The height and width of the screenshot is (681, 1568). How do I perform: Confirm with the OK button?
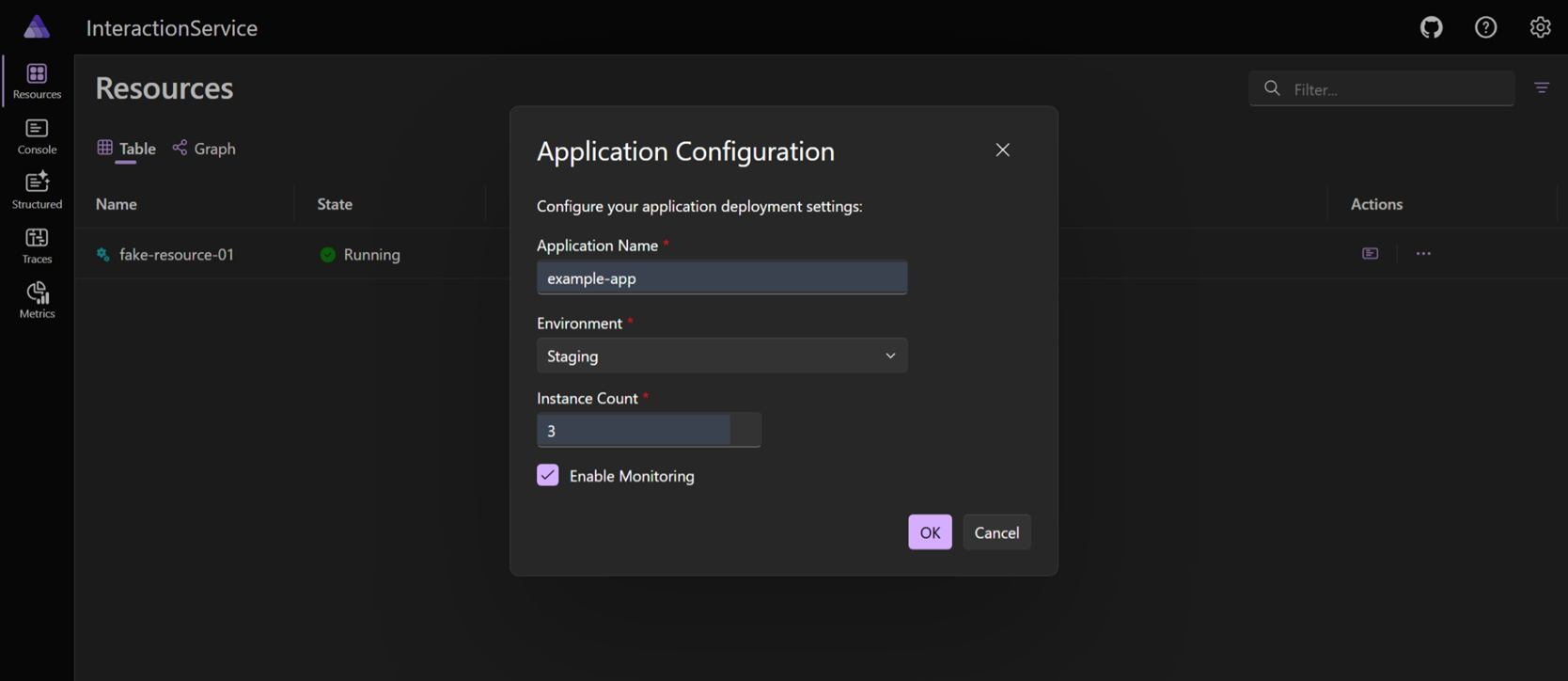tap(930, 532)
